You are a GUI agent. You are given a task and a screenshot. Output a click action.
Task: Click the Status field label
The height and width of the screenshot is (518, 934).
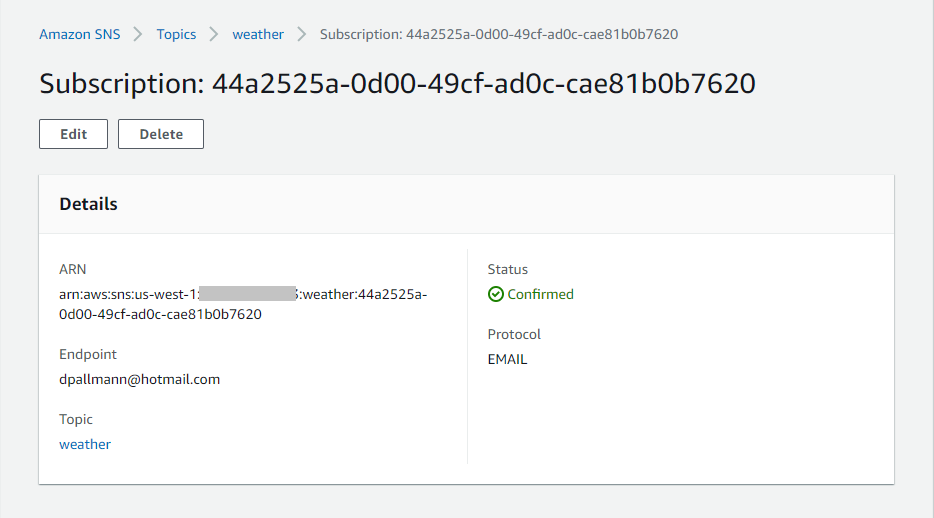(x=508, y=269)
